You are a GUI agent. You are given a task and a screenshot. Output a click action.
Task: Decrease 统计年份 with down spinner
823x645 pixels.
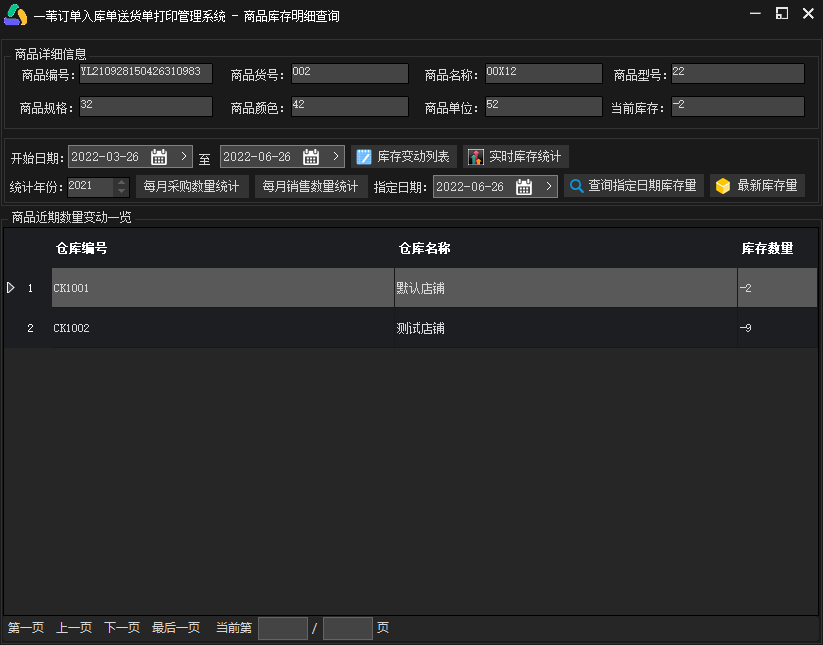[121, 191]
